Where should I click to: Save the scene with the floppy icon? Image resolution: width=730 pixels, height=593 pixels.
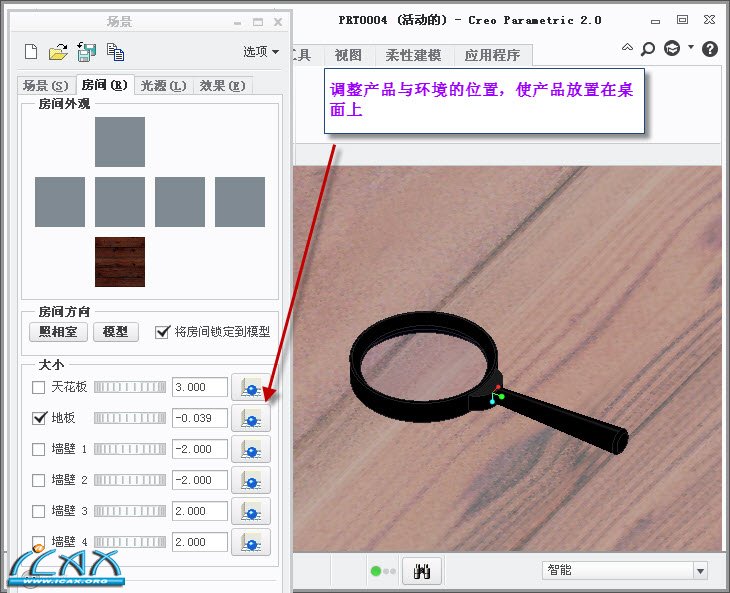point(87,52)
